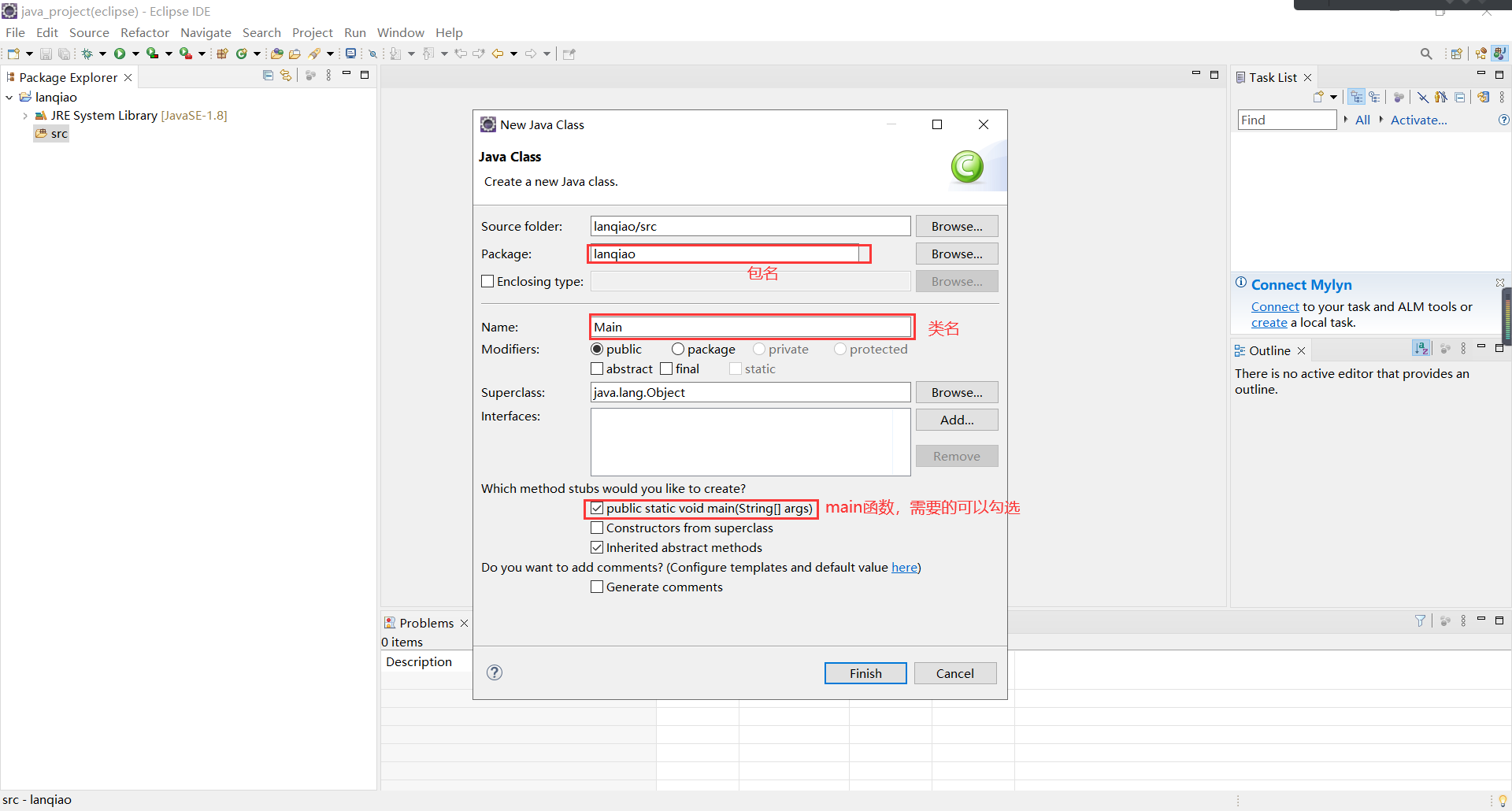Viewport: 1512px width, 811px height.
Task: Open the Run icon dropdown arrow
Action: (135, 54)
